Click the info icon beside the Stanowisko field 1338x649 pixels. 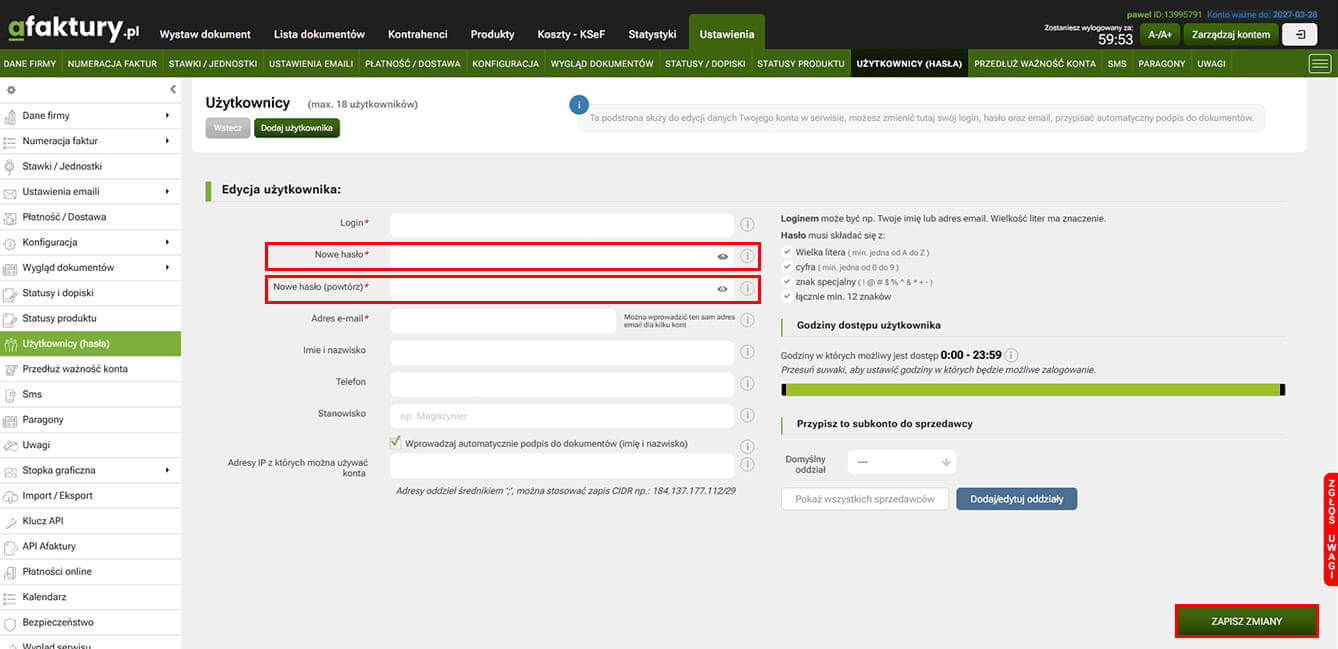point(747,415)
